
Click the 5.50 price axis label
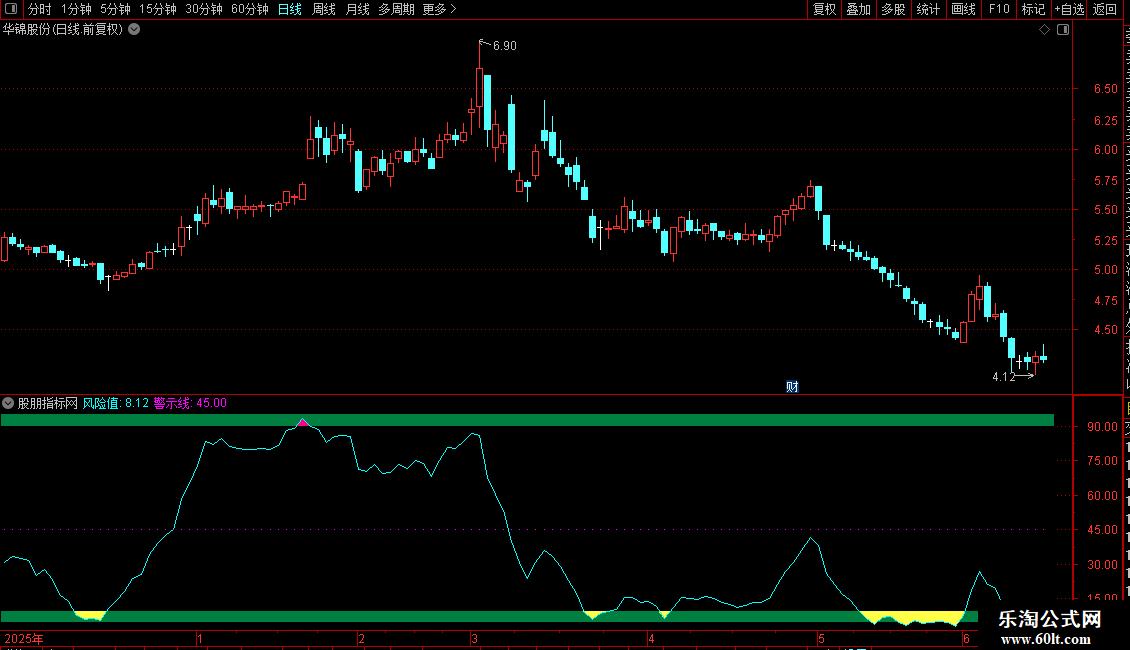click(x=1105, y=210)
